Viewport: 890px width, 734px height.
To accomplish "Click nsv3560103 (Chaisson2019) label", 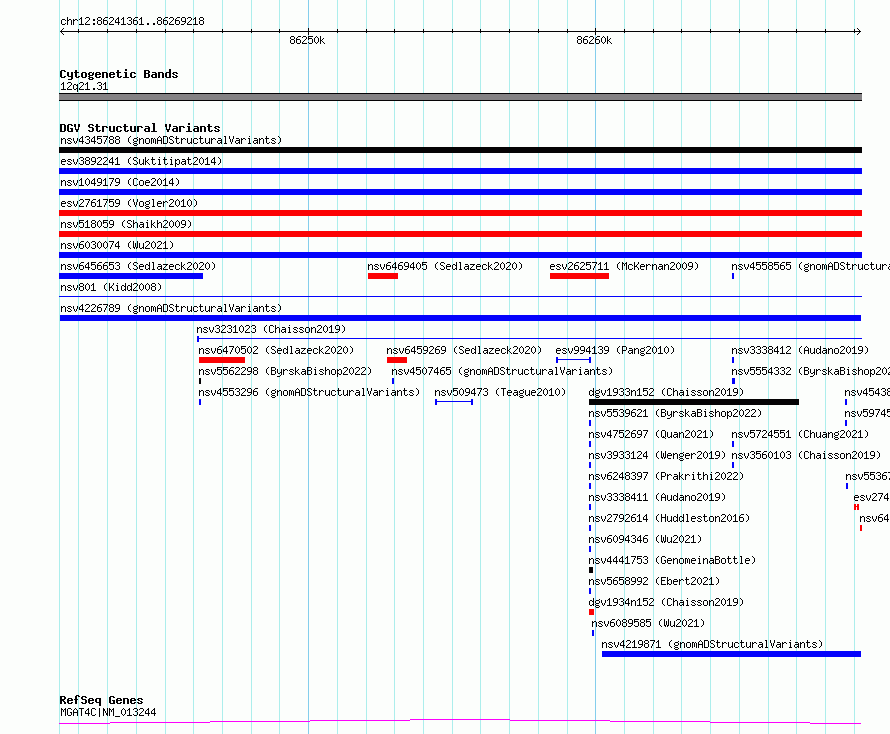I will (806, 455).
